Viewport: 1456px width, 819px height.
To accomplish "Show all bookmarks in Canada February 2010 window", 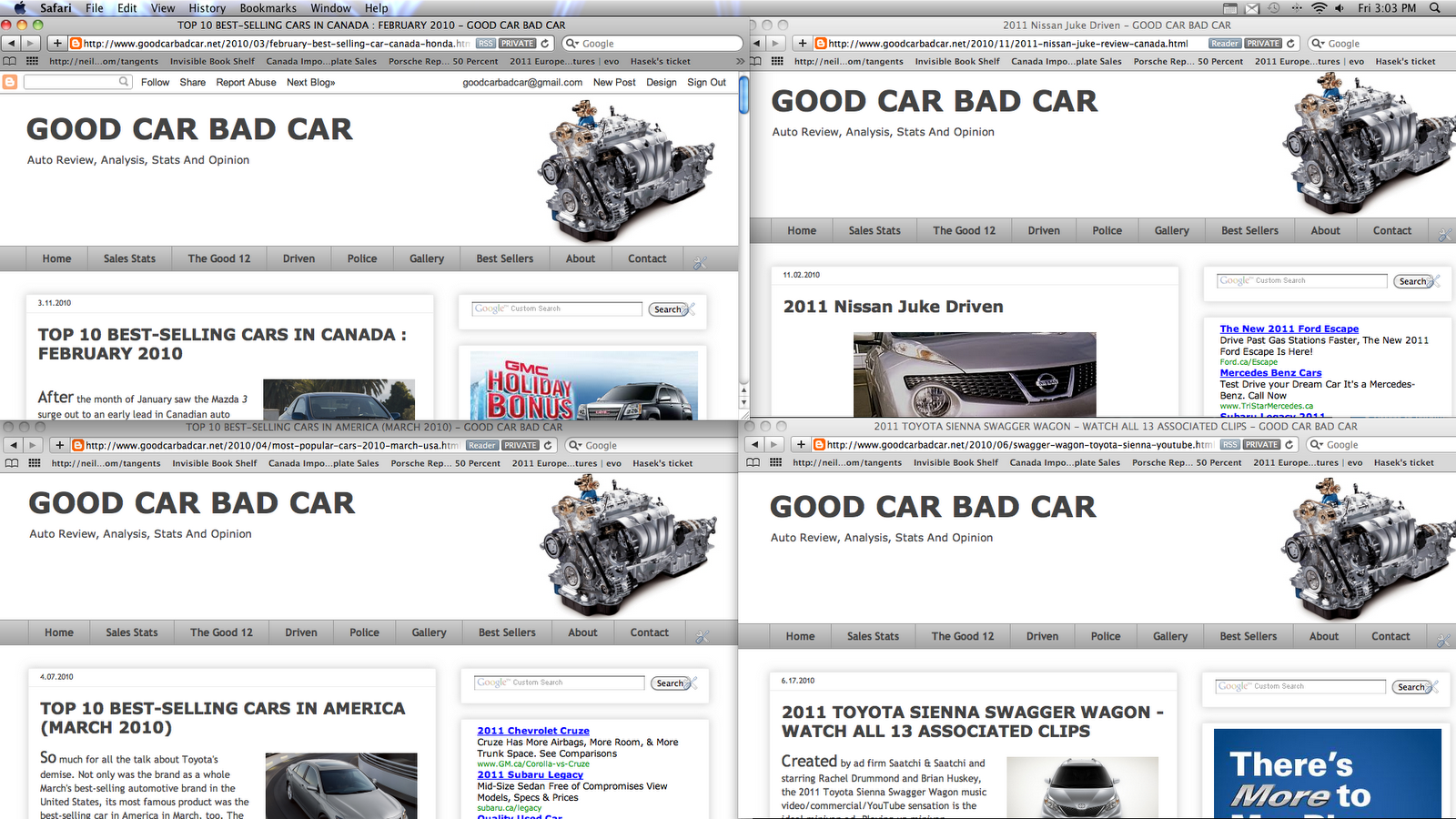I will (10, 61).
